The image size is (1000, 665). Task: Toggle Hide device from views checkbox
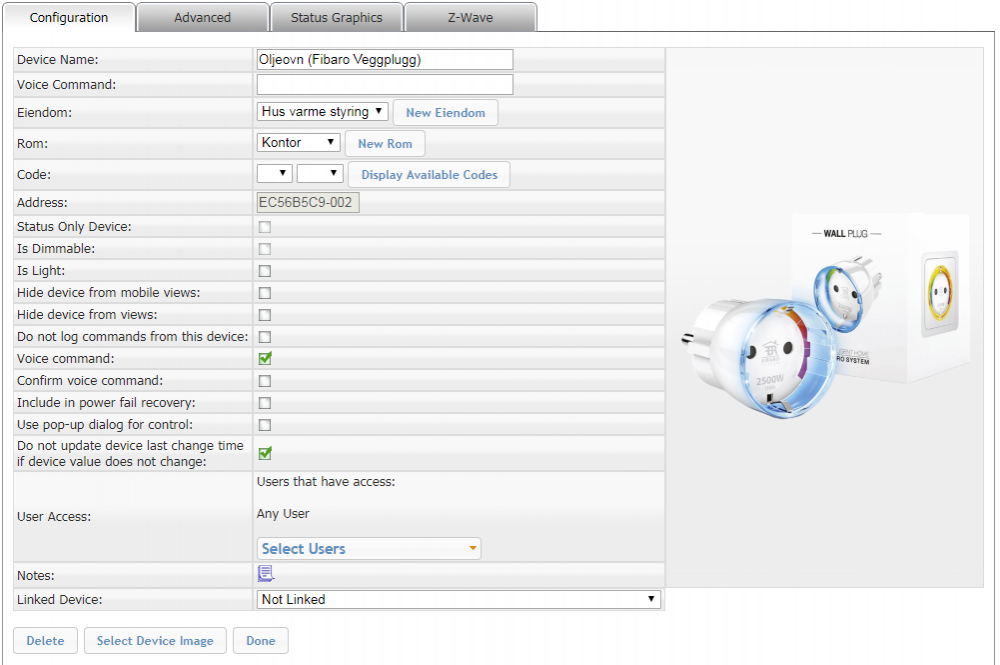265,315
